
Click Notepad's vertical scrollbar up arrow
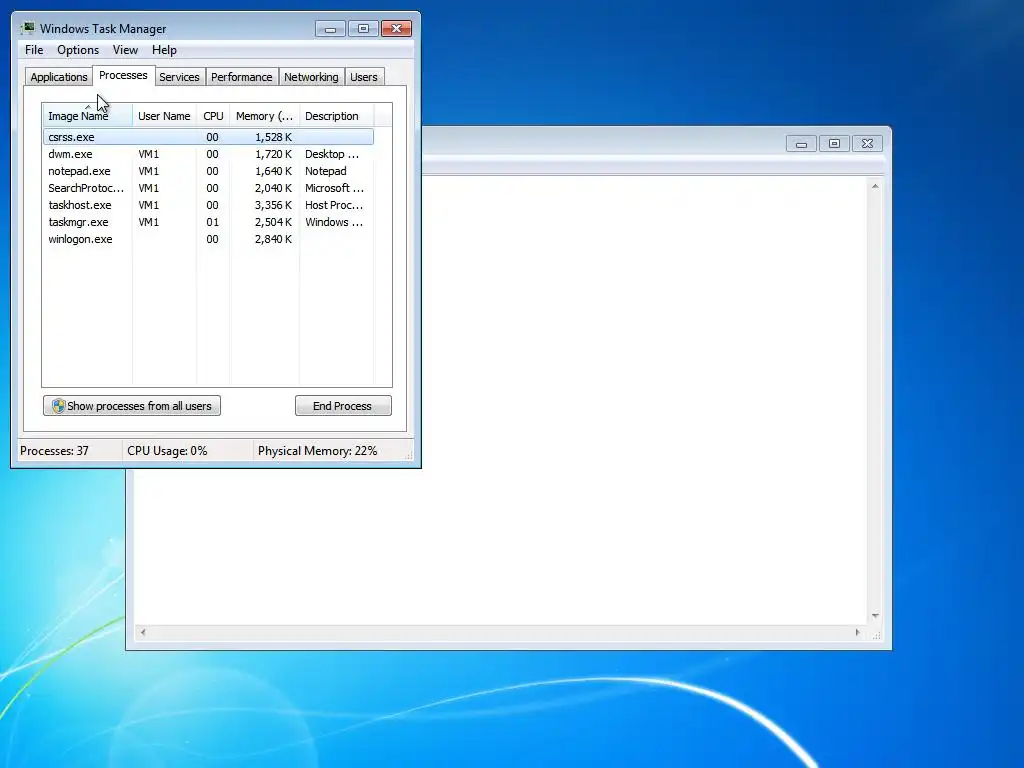[x=875, y=186]
